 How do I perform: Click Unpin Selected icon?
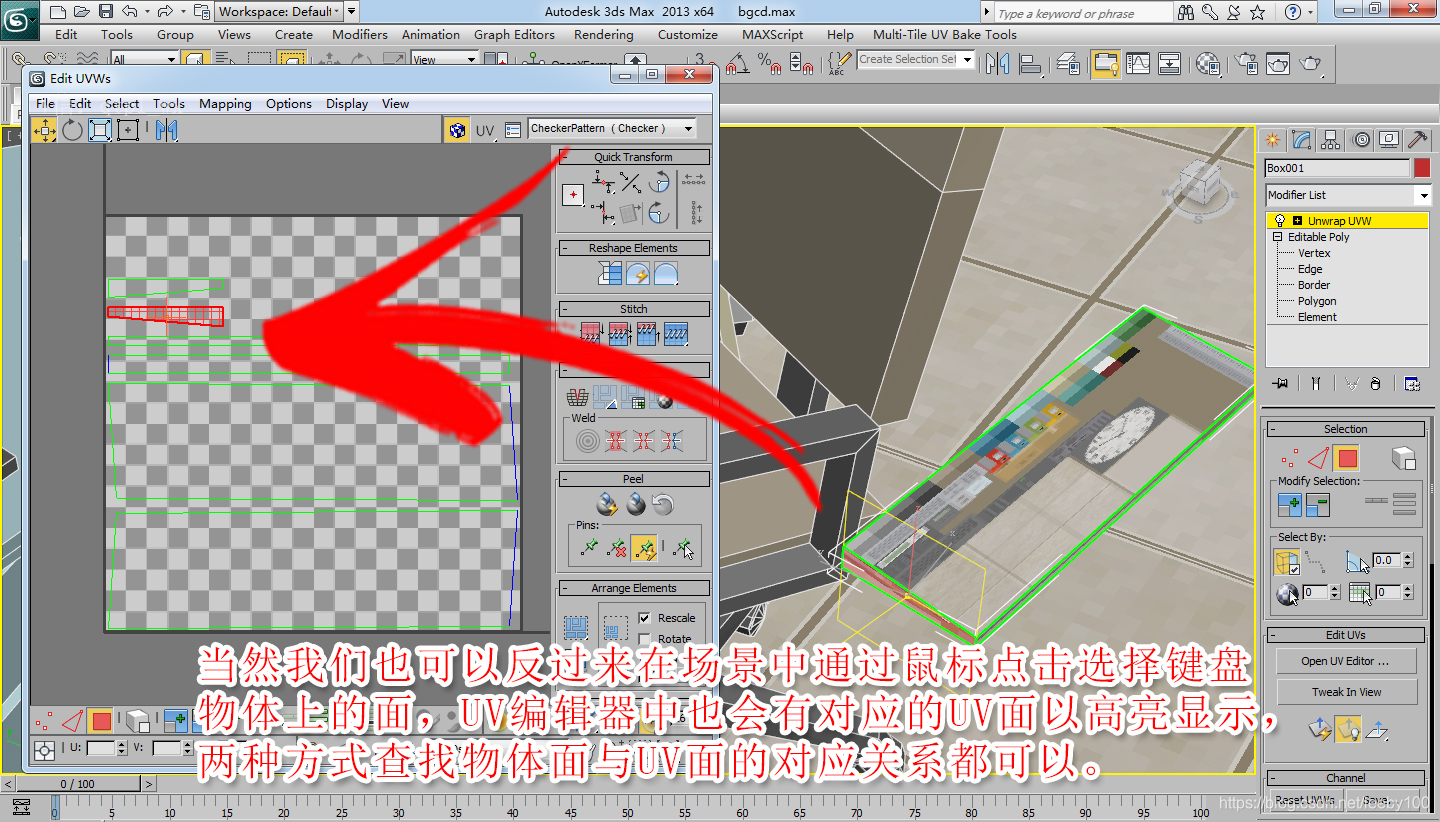[x=617, y=547]
